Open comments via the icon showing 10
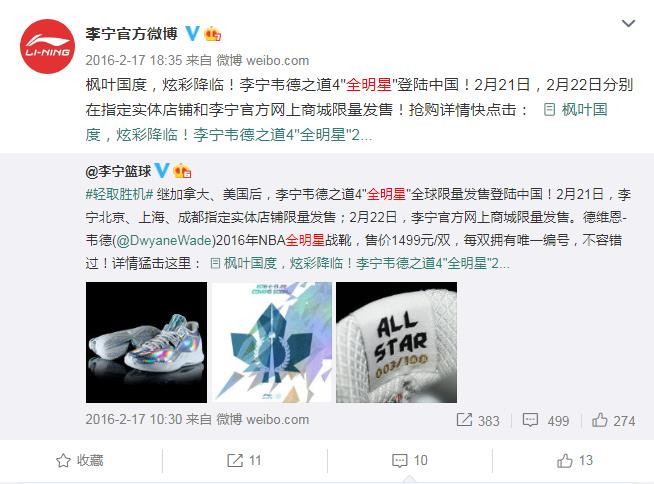The image size is (654, 484). [410, 461]
